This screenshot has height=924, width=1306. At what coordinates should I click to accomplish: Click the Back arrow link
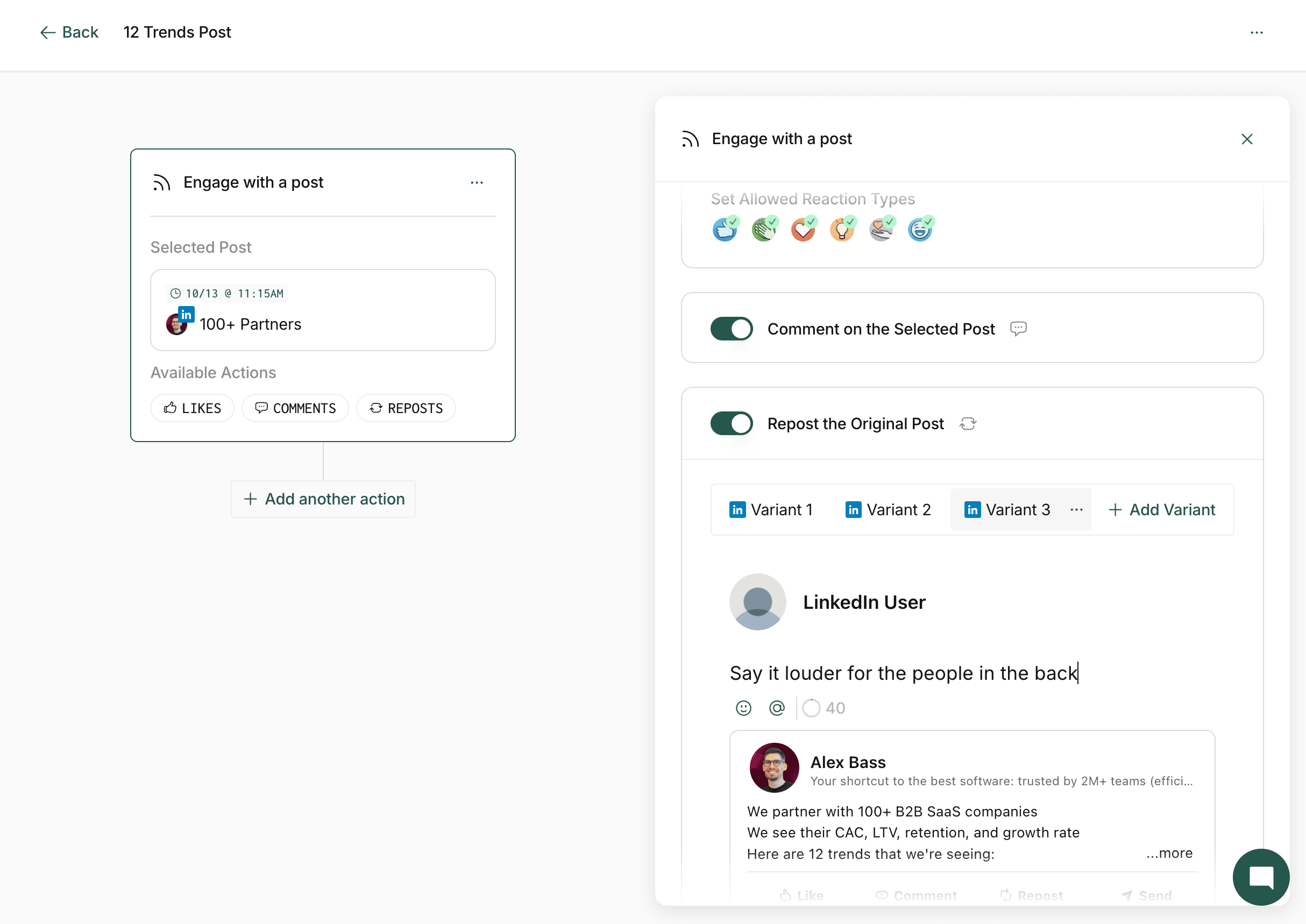point(69,32)
